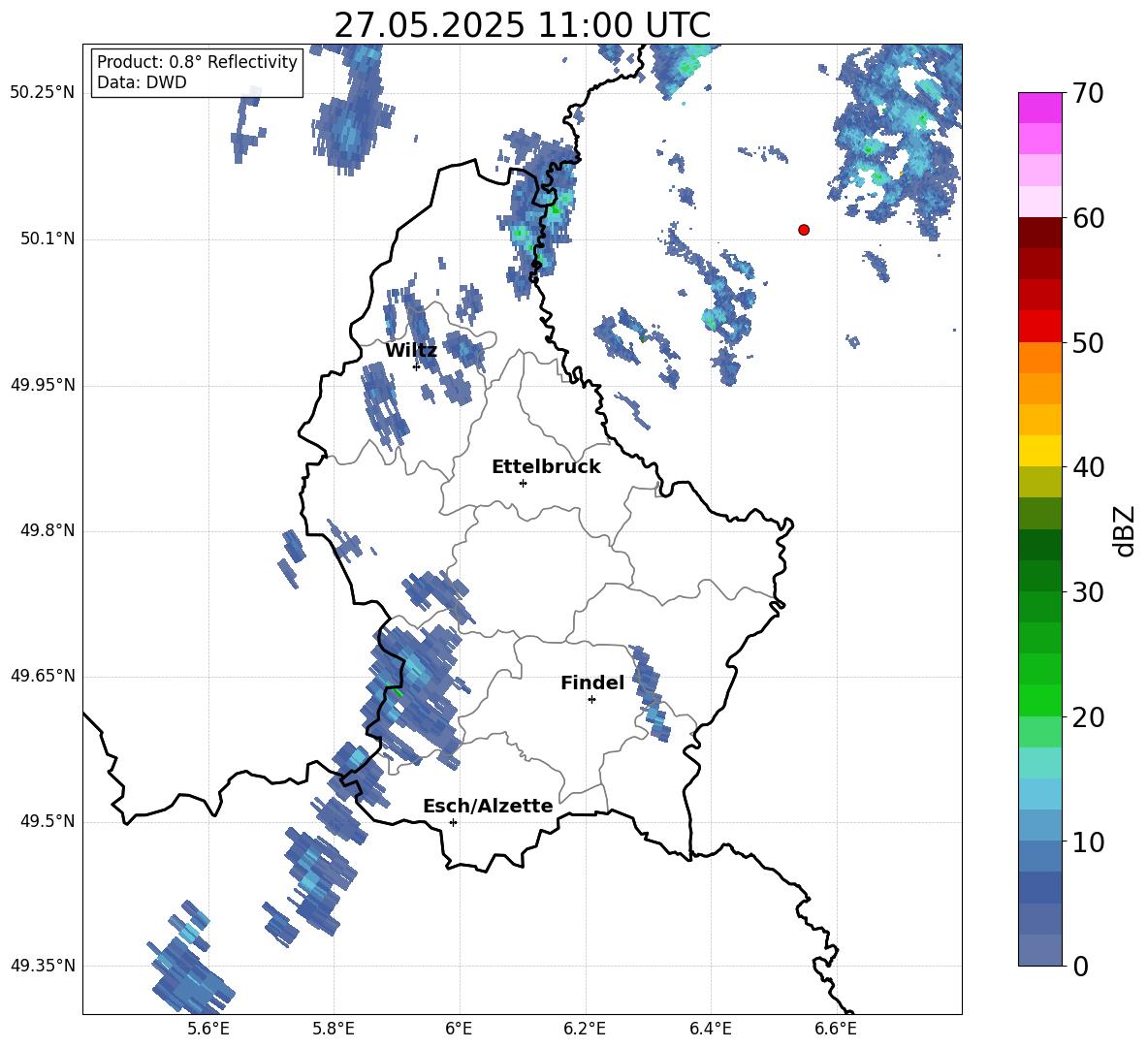Screen dimensions: 1148x1048
Task: Click the 49.65°N latitude label
Action: pos(43,676)
